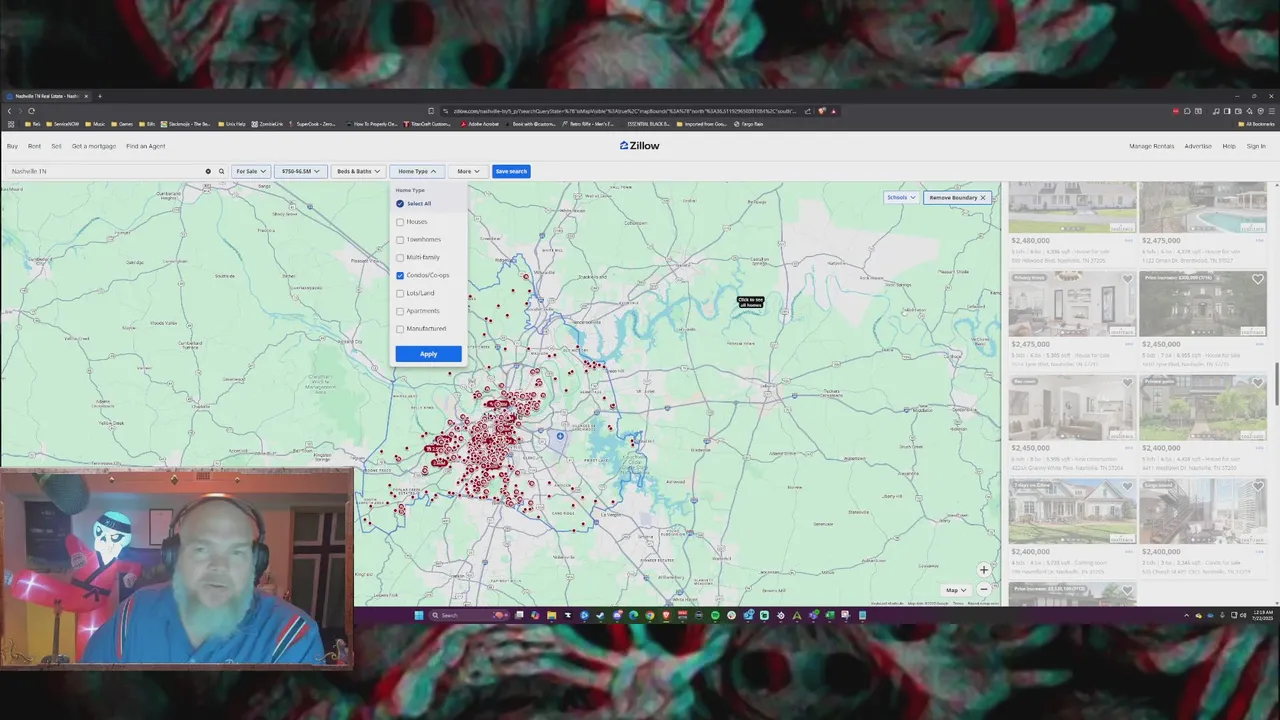The height and width of the screenshot is (720, 1280).
Task: Open the All Bookmarks folder
Action: pos(1257,124)
